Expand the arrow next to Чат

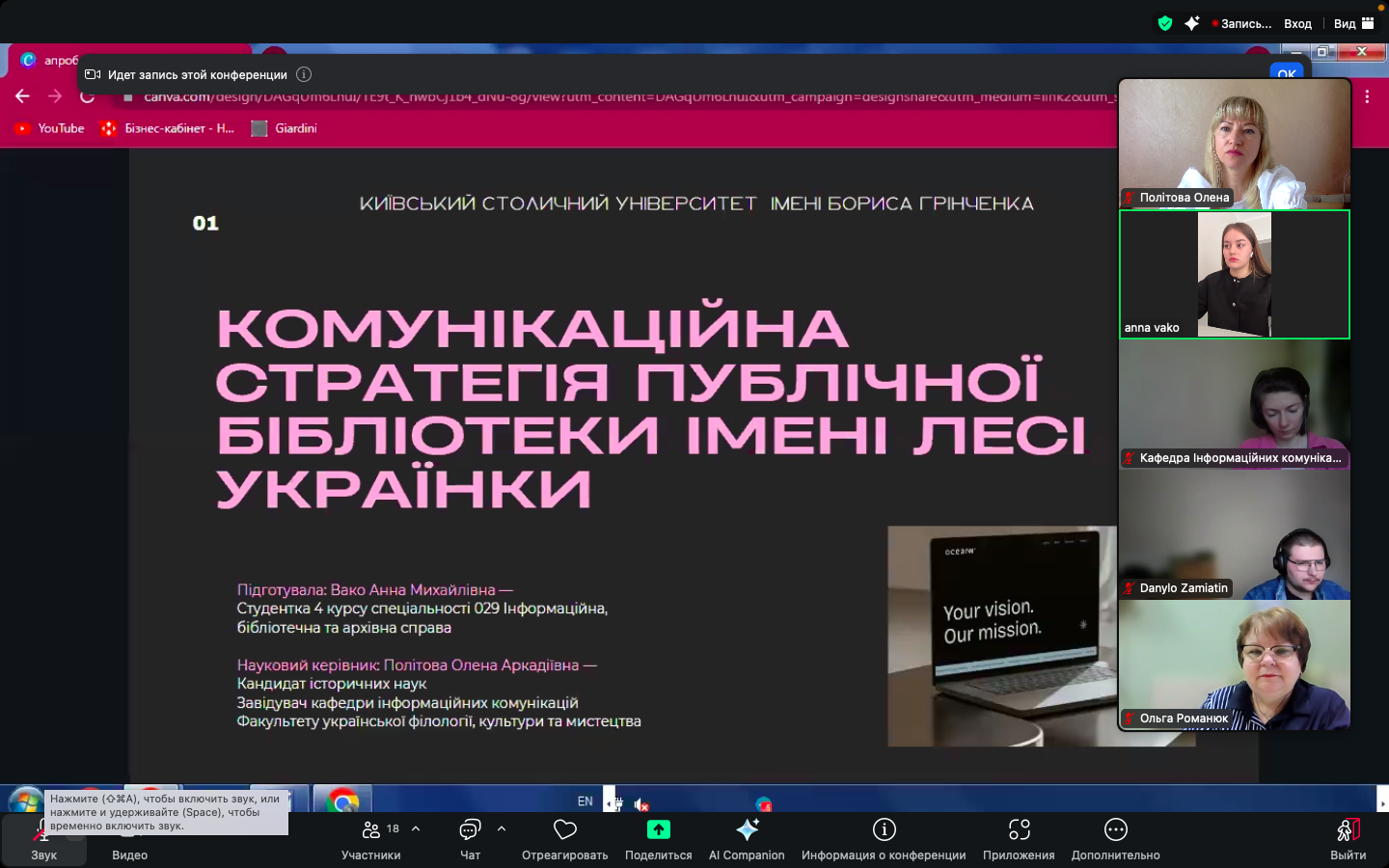pyautogui.click(x=502, y=828)
